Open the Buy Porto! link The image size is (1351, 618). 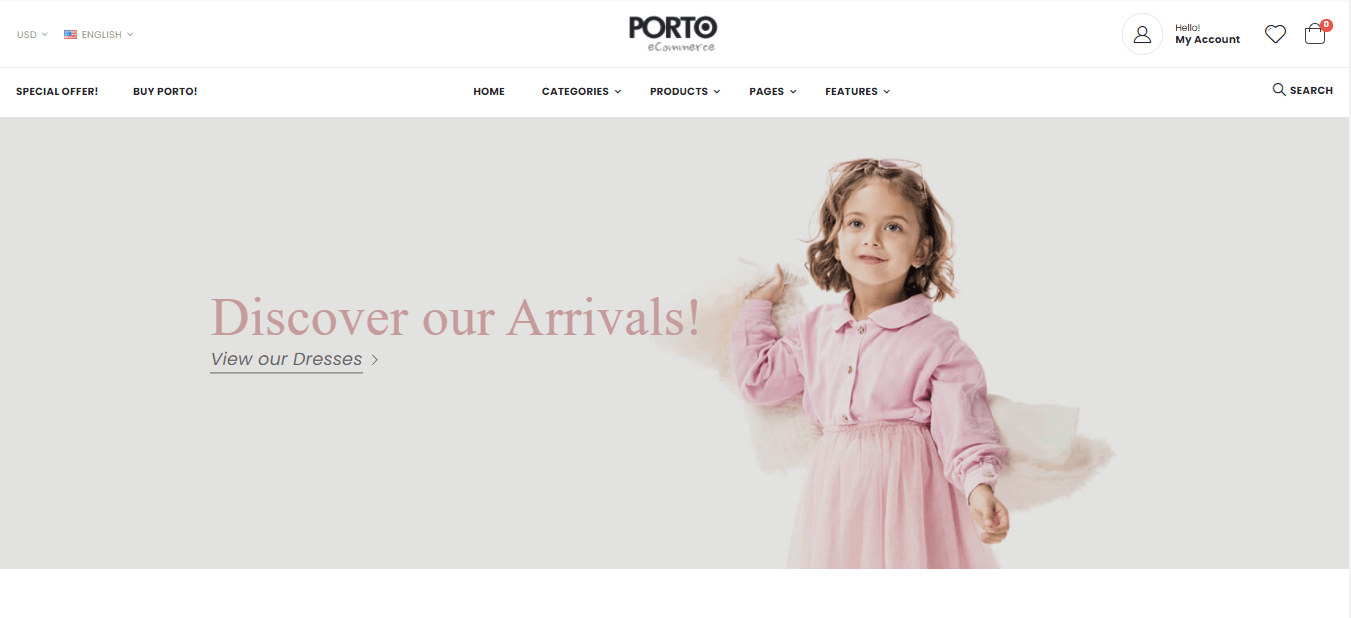click(x=165, y=91)
